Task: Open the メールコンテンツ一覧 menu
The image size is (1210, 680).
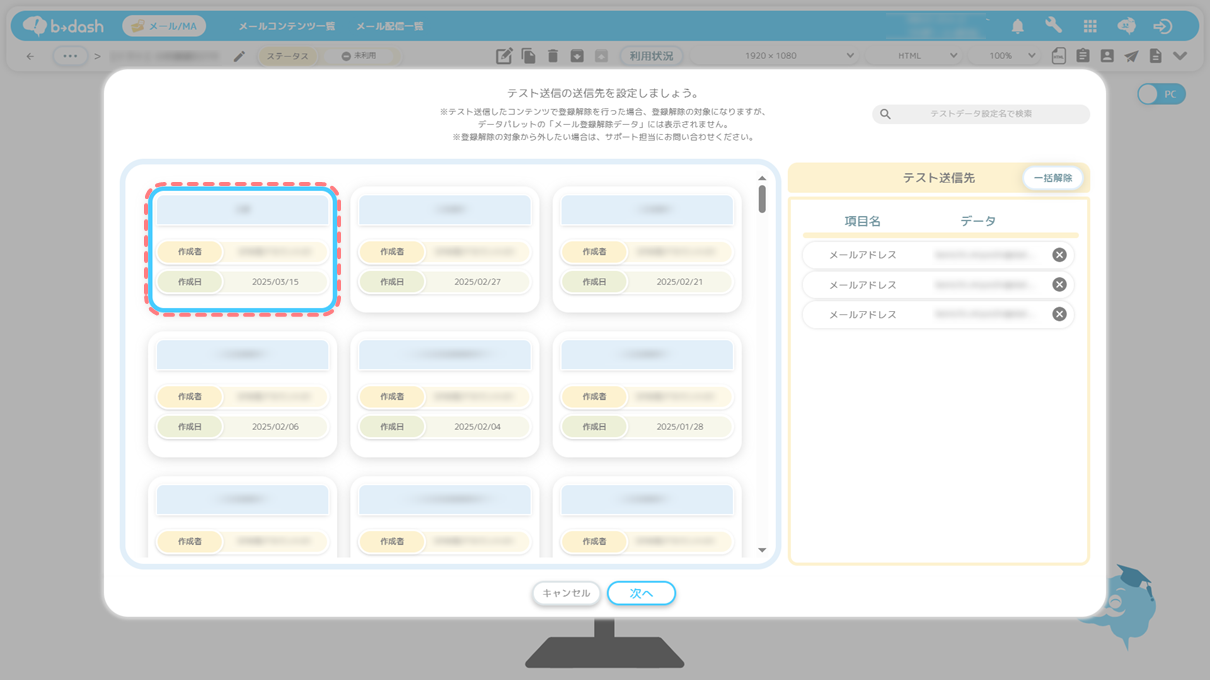Action: tap(287, 26)
